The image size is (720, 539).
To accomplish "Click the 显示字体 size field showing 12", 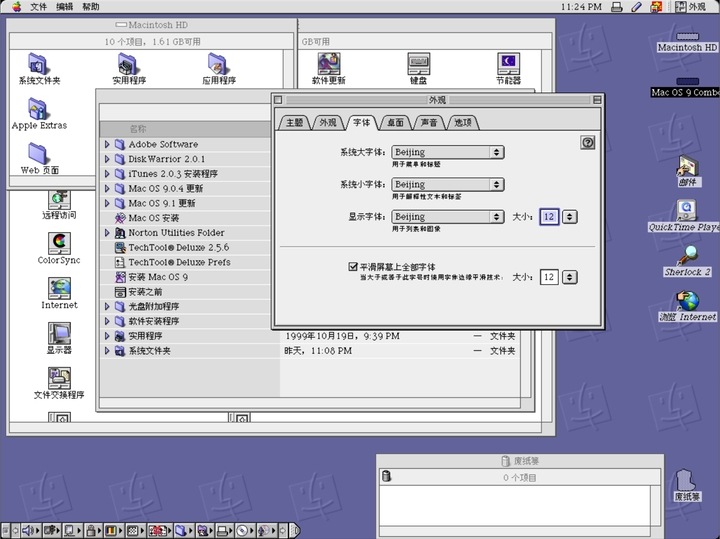I will point(549,217).
